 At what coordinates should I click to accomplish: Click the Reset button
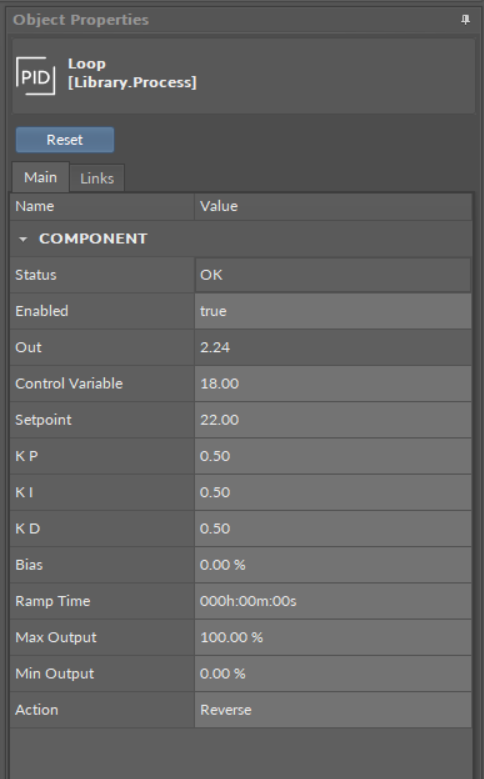coord(65,140)
